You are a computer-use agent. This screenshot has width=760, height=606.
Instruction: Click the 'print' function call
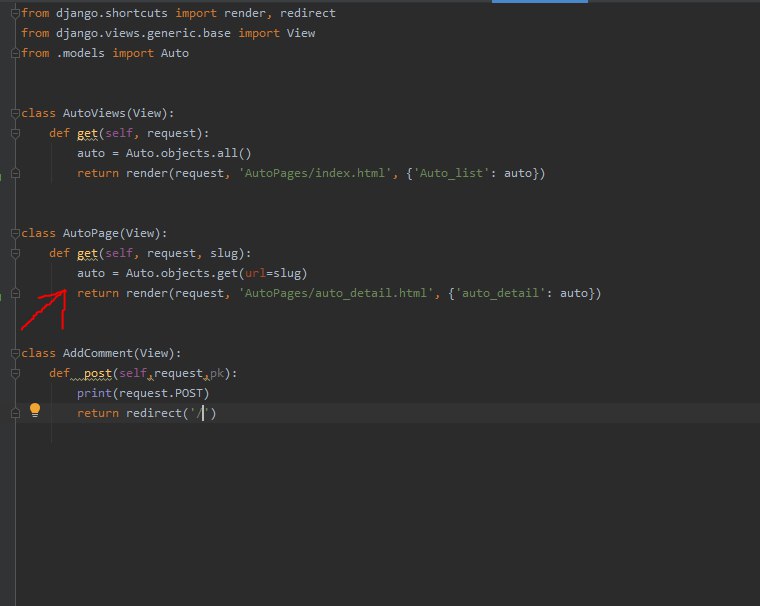point(95,393)
